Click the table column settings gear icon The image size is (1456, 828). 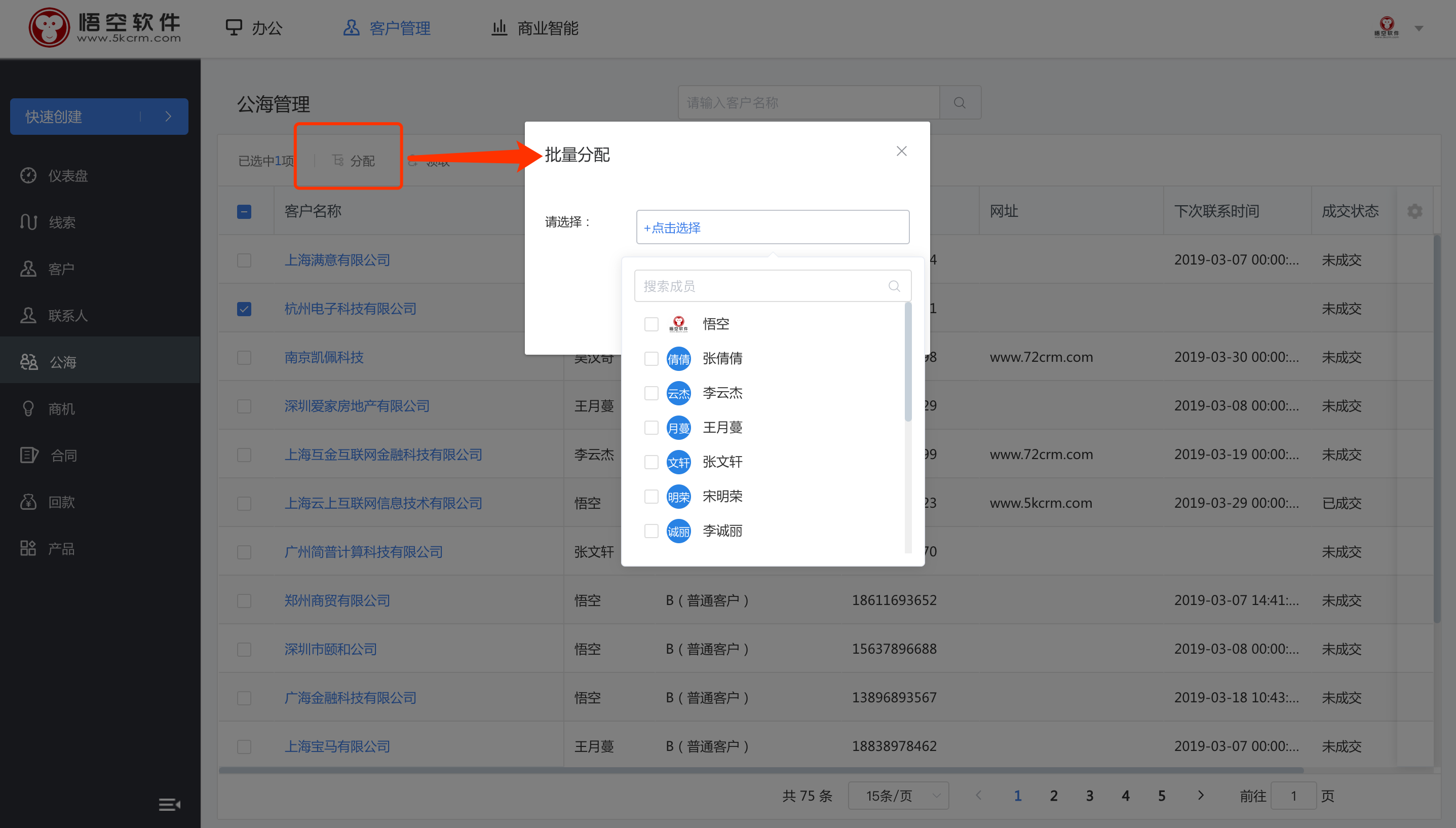pos(1414,211)
